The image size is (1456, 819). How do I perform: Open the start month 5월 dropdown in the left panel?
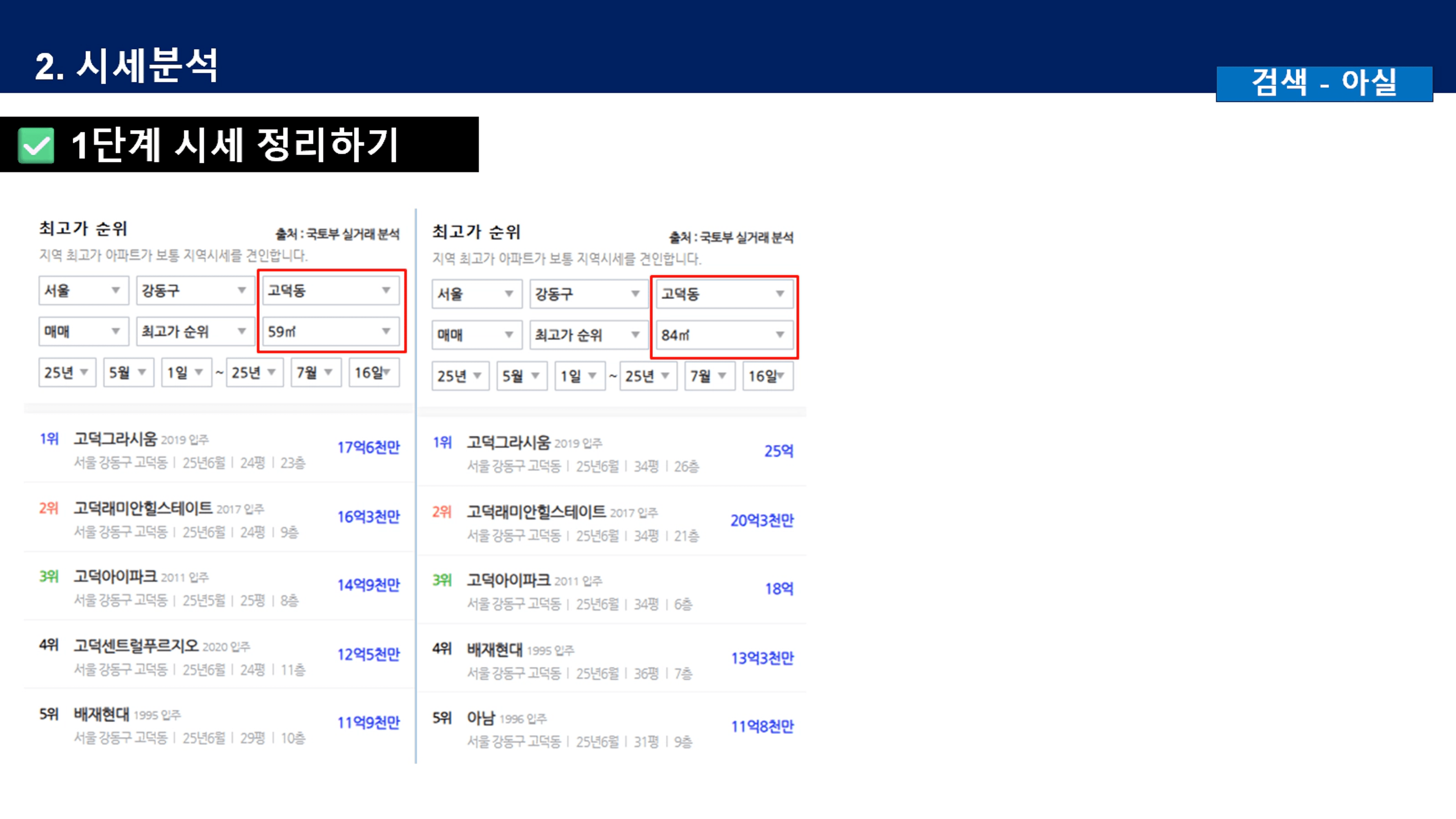tap(128, 372)
